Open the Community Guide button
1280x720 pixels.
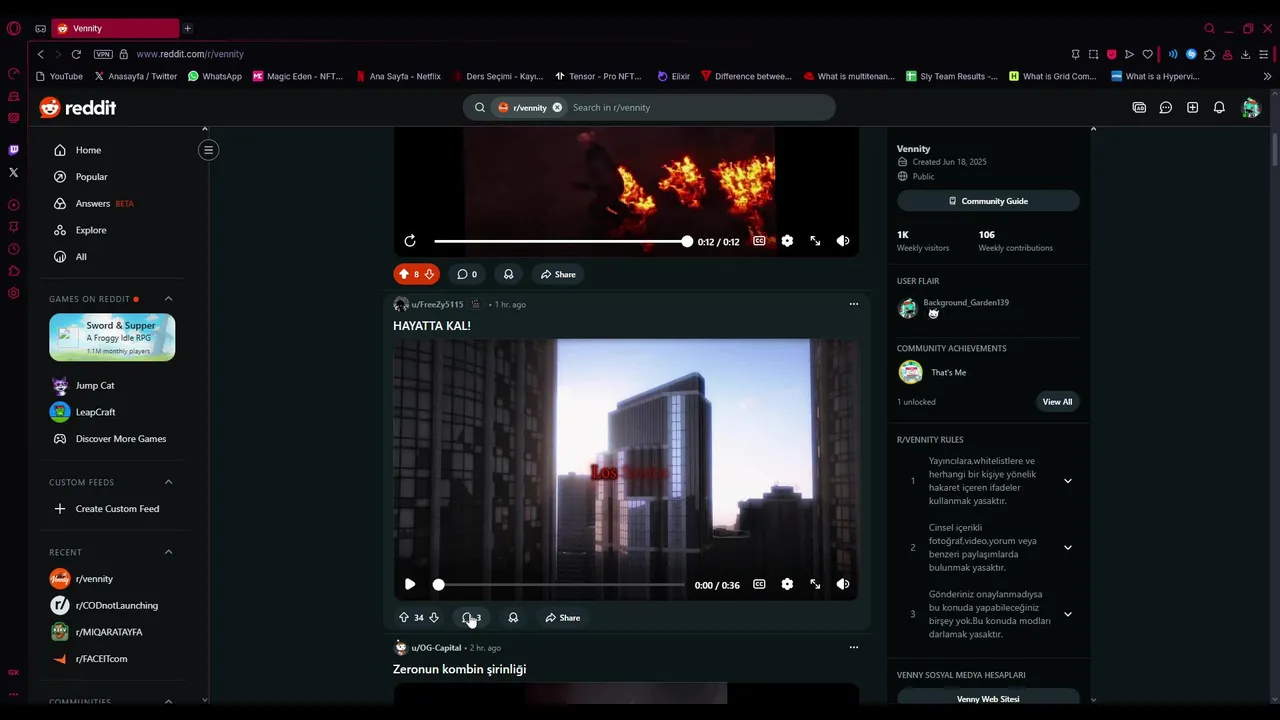click(988, 201)
